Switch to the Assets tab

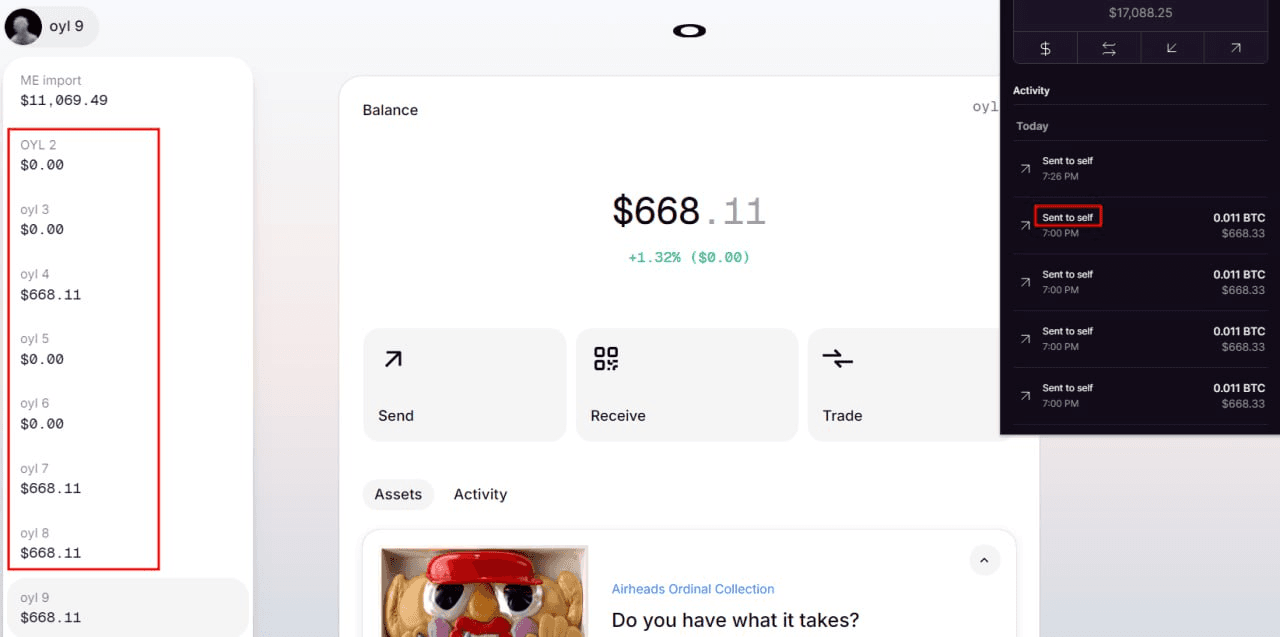(398, 494)
